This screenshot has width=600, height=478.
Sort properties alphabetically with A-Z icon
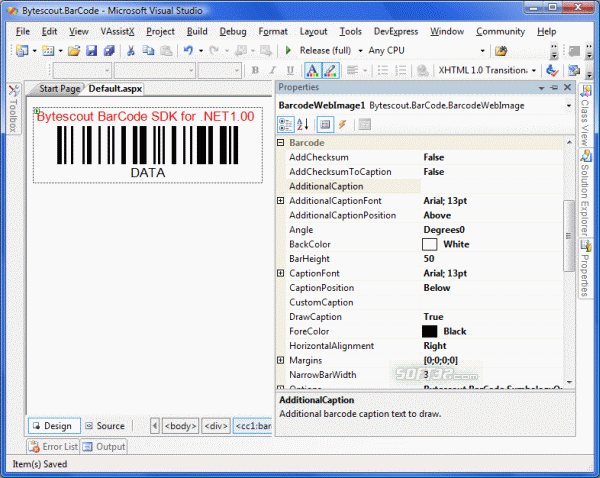303,124
